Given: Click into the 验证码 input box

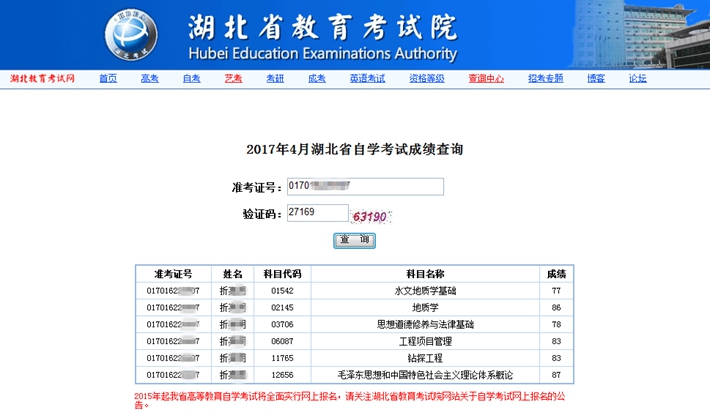Looking at the screenshot, I should (x=316, y=212).
